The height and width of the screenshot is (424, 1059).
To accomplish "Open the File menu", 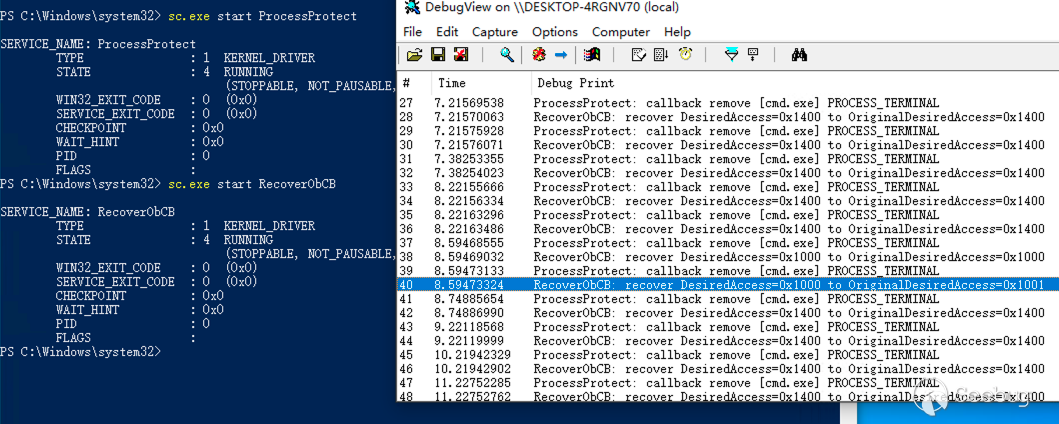I will coord(412,32).
